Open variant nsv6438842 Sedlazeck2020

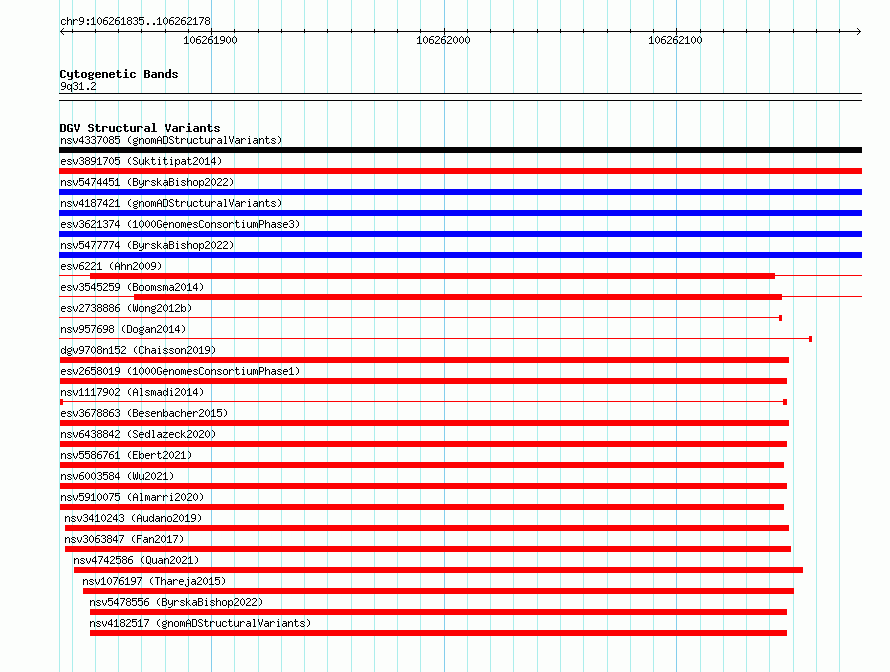point(138,434)
